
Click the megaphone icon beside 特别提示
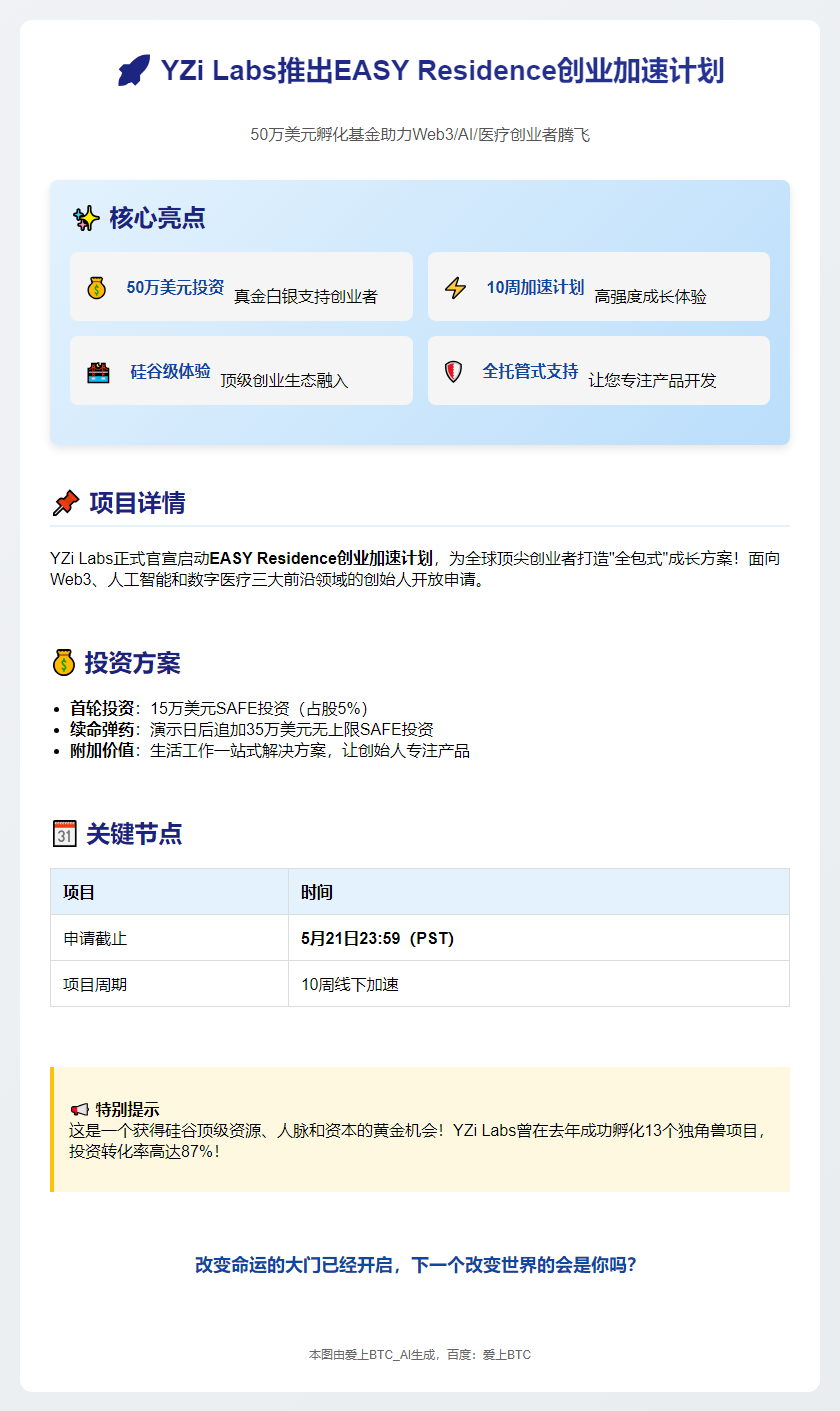pos(80,1110)
